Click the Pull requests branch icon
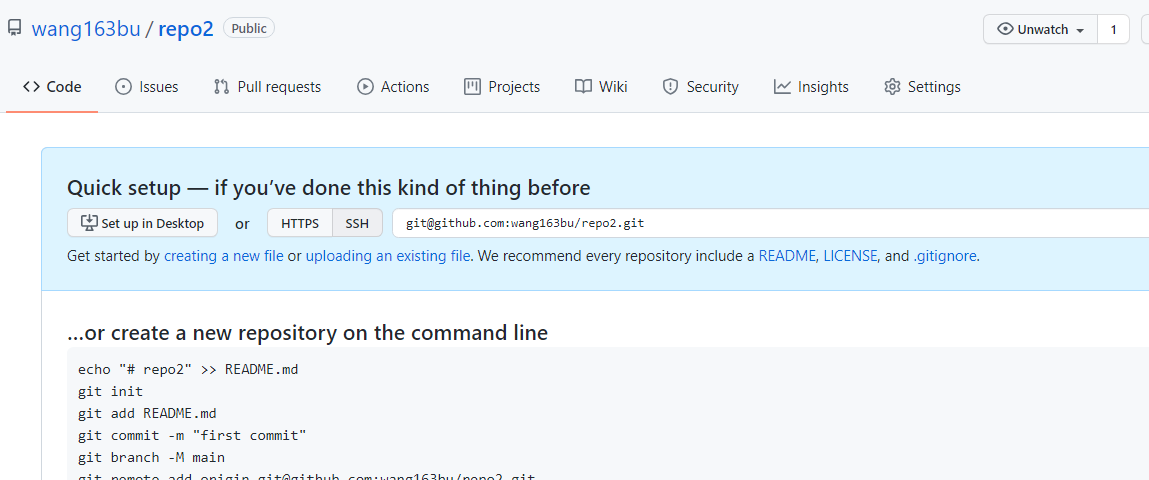1149x480 pixels. [x=221, y=87]
